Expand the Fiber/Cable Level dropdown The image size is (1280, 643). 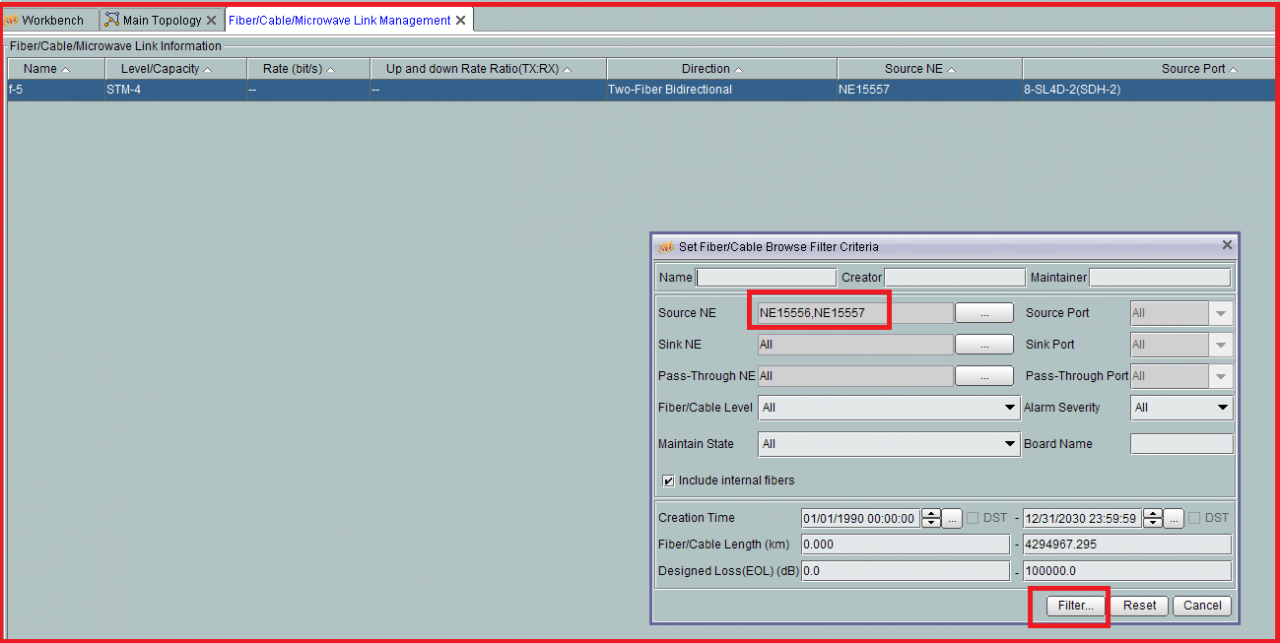point(1009,408)
